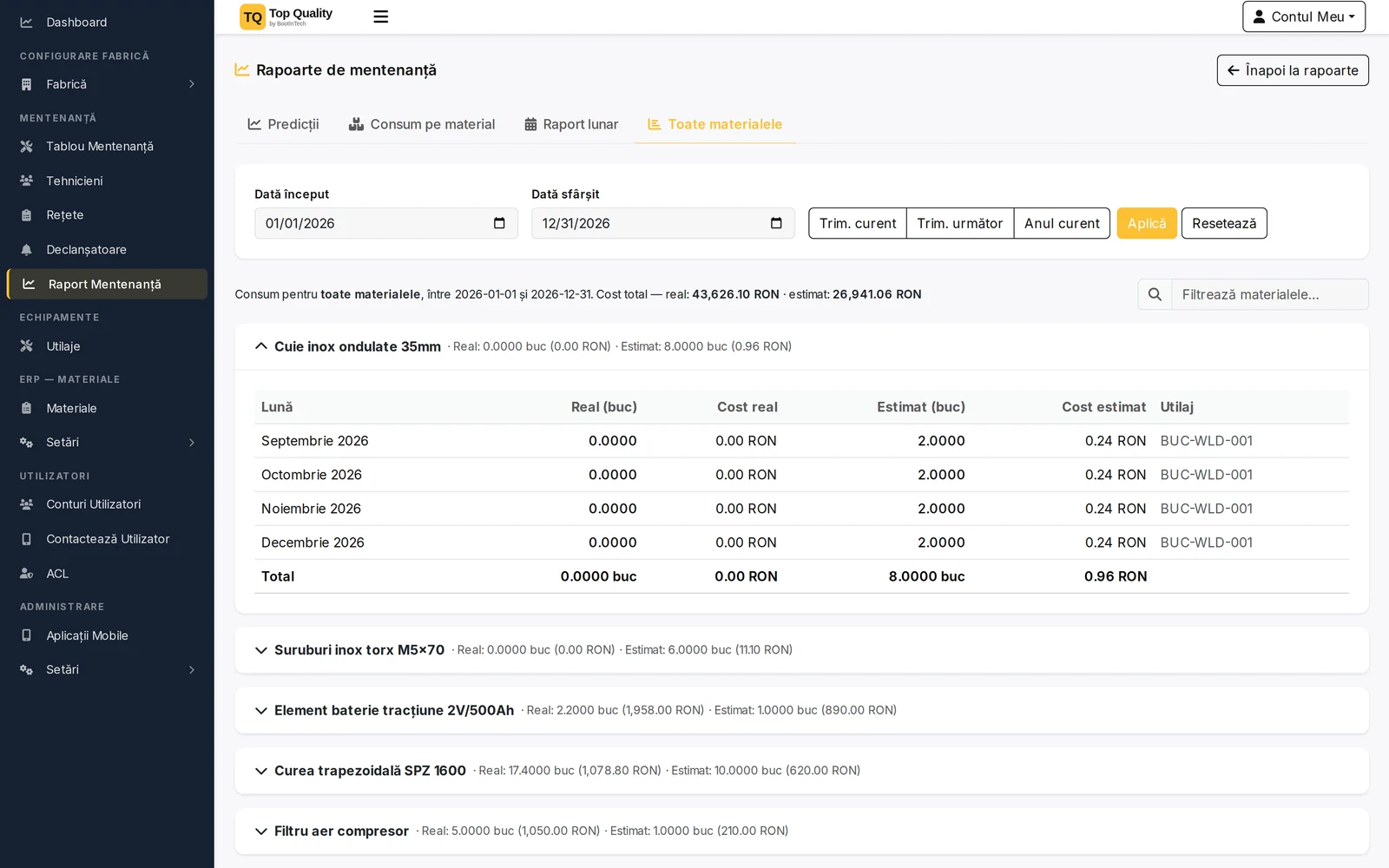Expand Suruburi inox torx M5×70 section
This screenshot has height=868, width=1389.
click(x=261, y=650)
